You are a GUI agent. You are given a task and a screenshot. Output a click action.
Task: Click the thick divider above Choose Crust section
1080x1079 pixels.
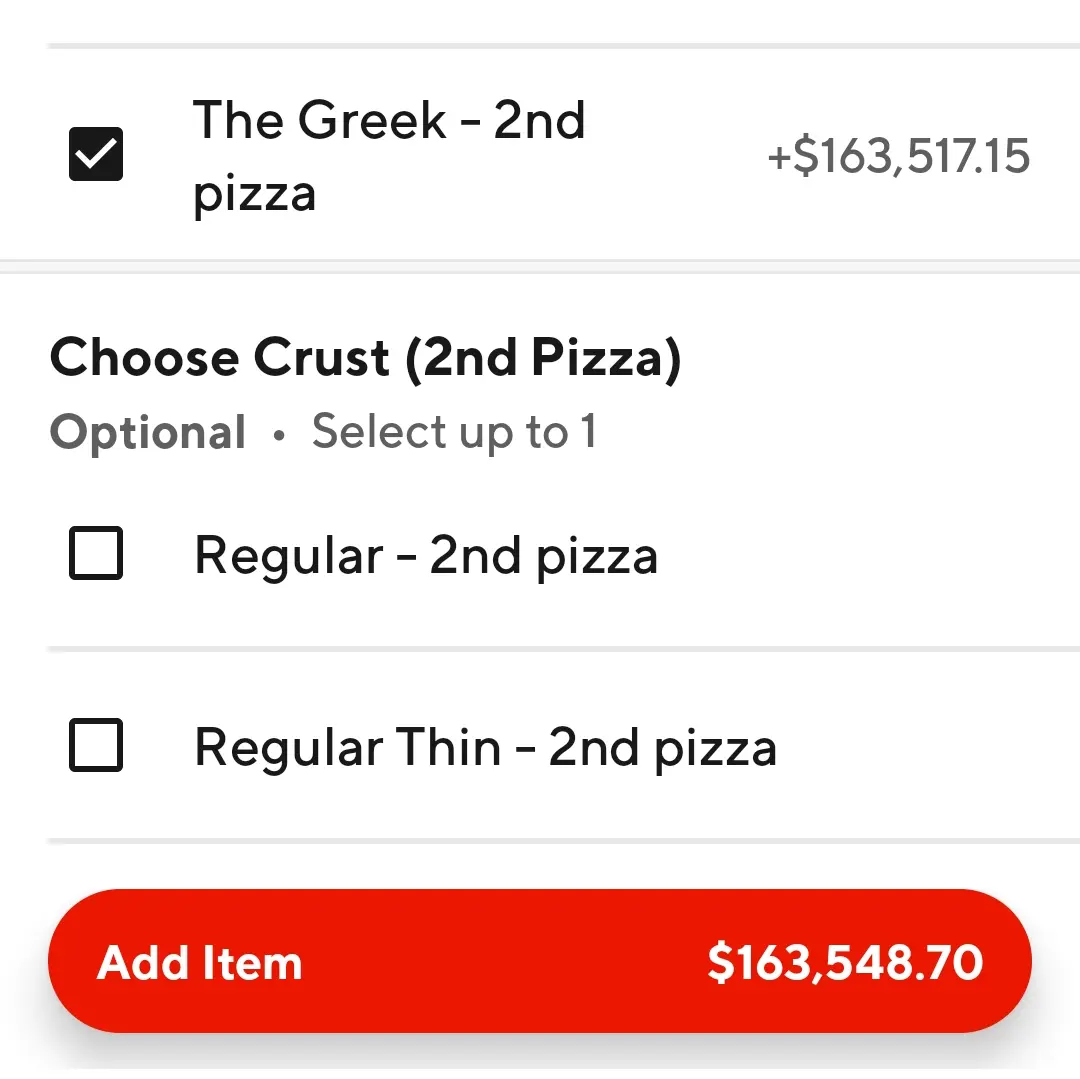tap(540, 266)
